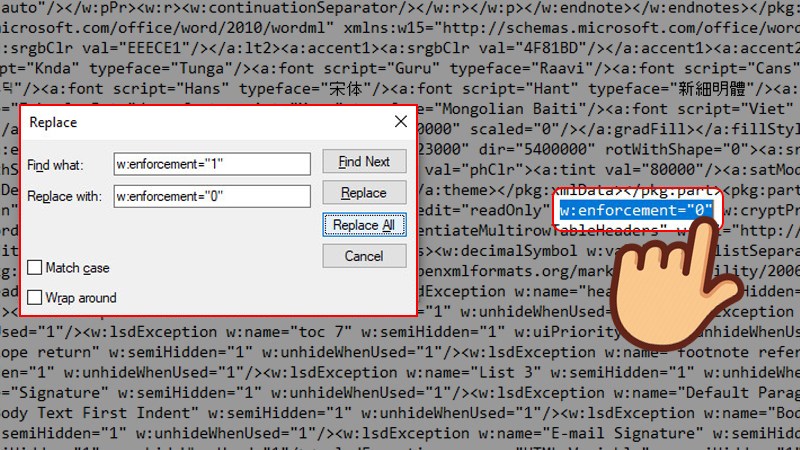Toggle the Wrap around checkbox

36,297
